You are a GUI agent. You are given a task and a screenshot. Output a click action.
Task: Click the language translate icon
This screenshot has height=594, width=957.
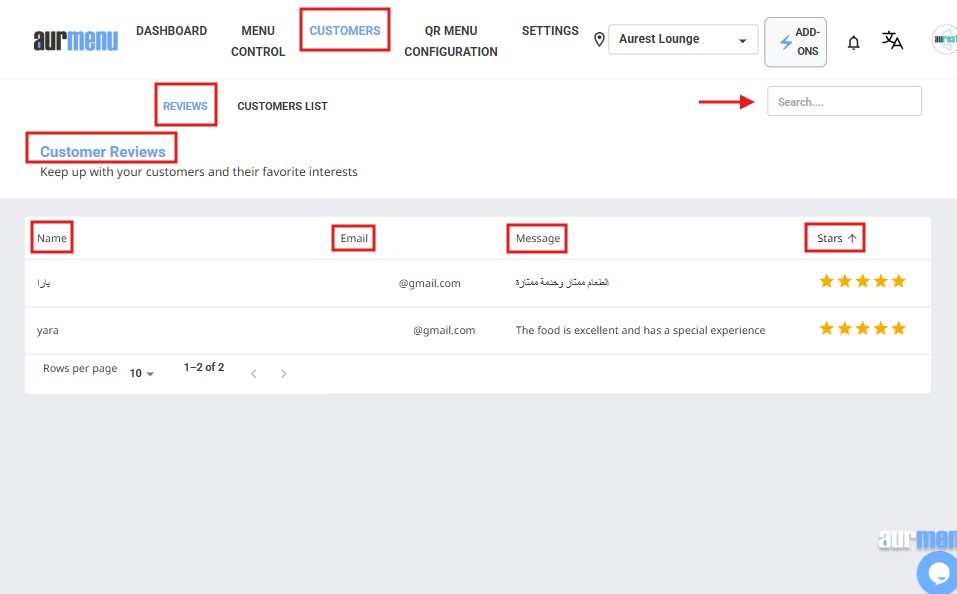(x=892, y=40)
